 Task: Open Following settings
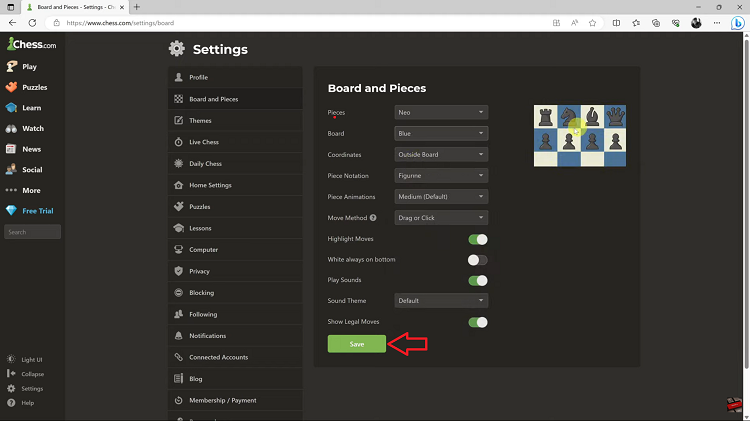[x=235, y=314]
